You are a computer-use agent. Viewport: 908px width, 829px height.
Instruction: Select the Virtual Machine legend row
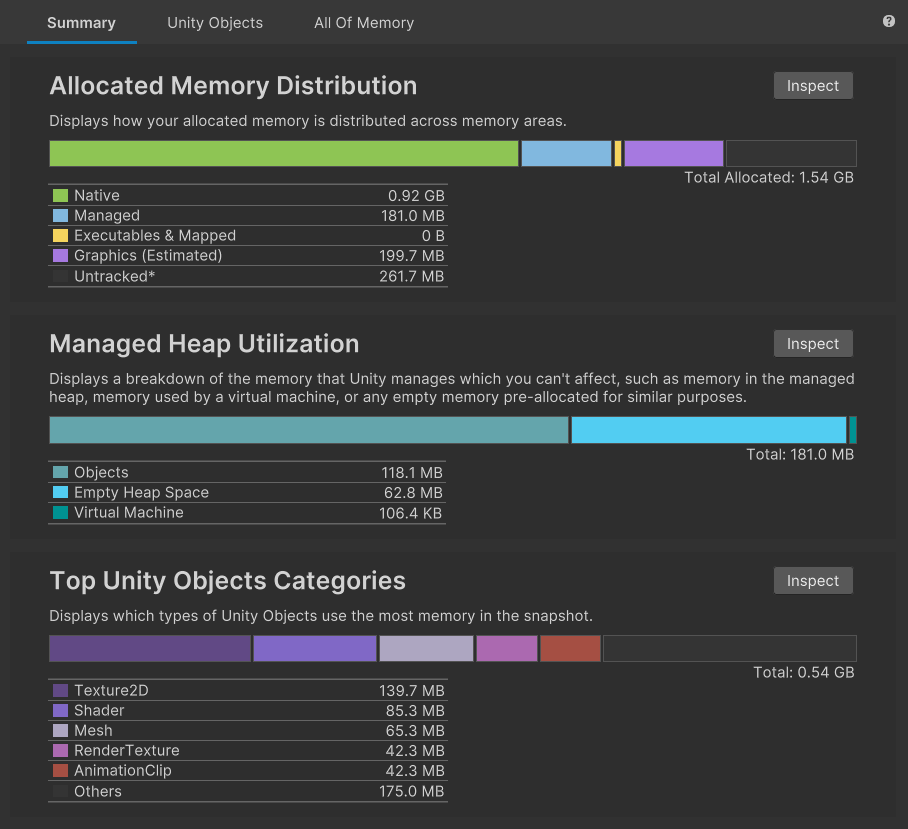[248, 513]
